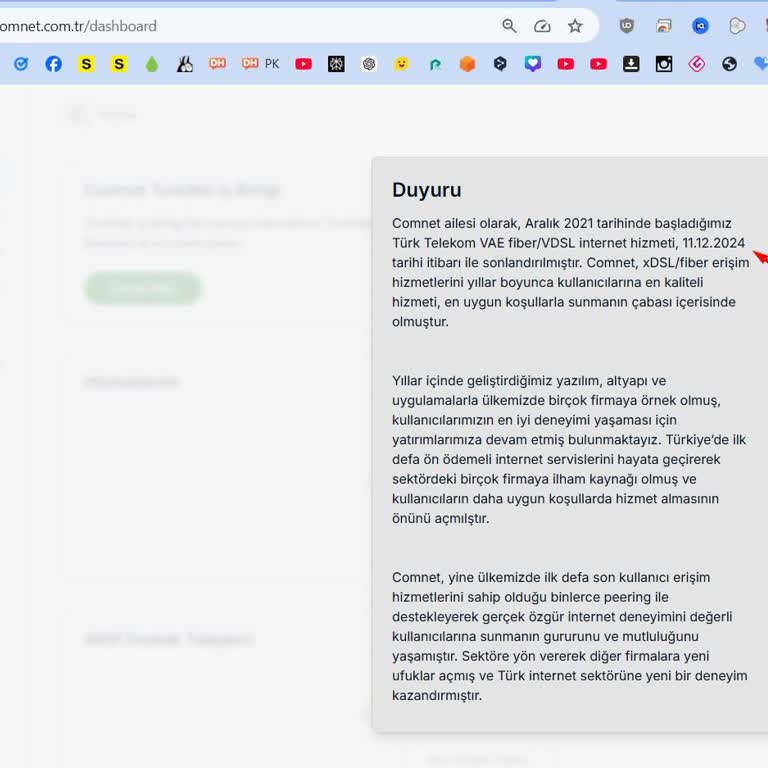Open the ChatGPT knot-logo bookmark
This screenshot has height=768, width=768.
369,64
